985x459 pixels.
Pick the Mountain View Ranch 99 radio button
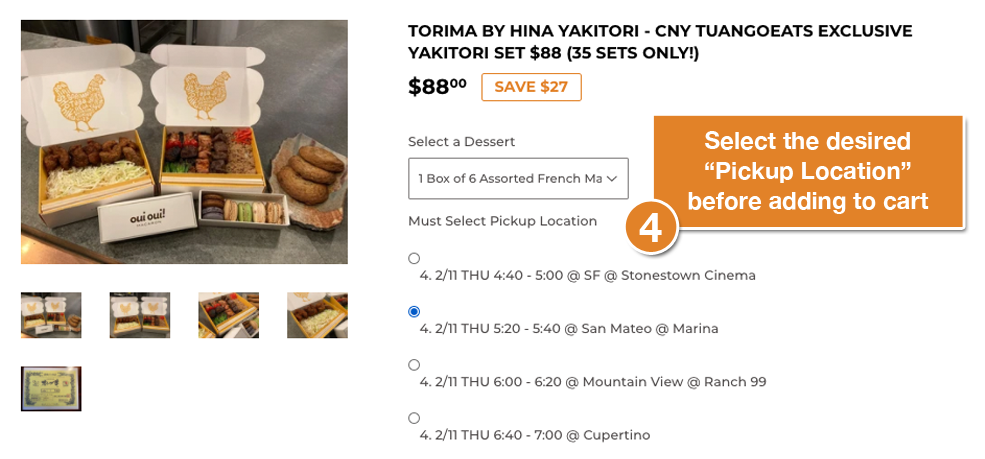[x=414, y=365]
